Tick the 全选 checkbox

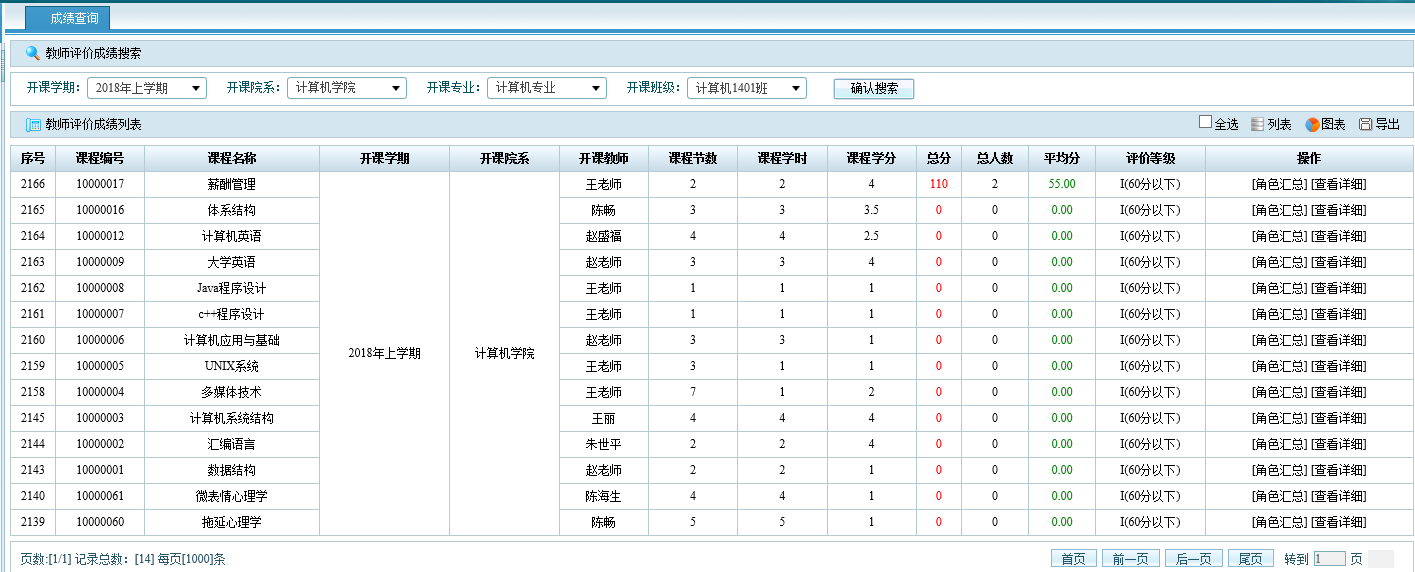1205,122
